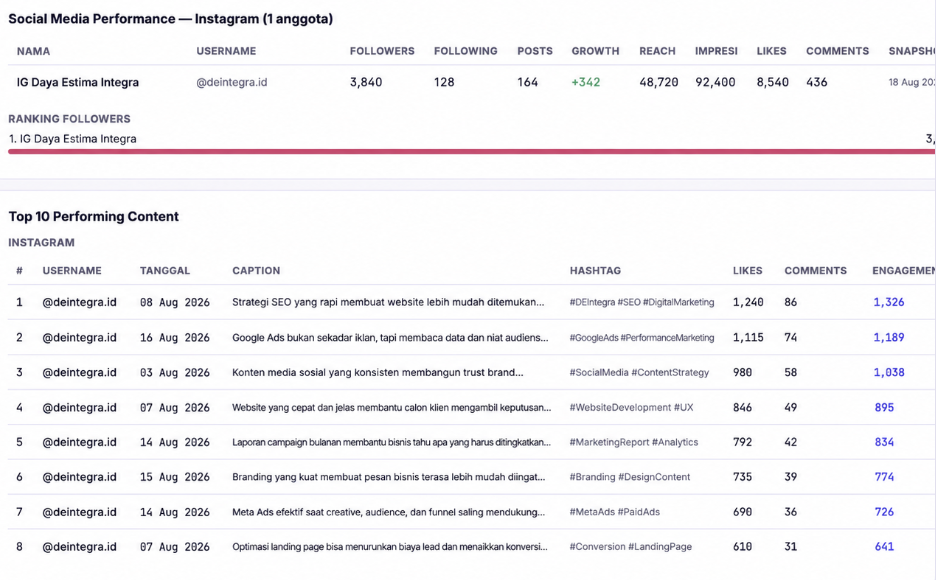
Task: Click engagement value 1,326
Action: pos(889,303)
